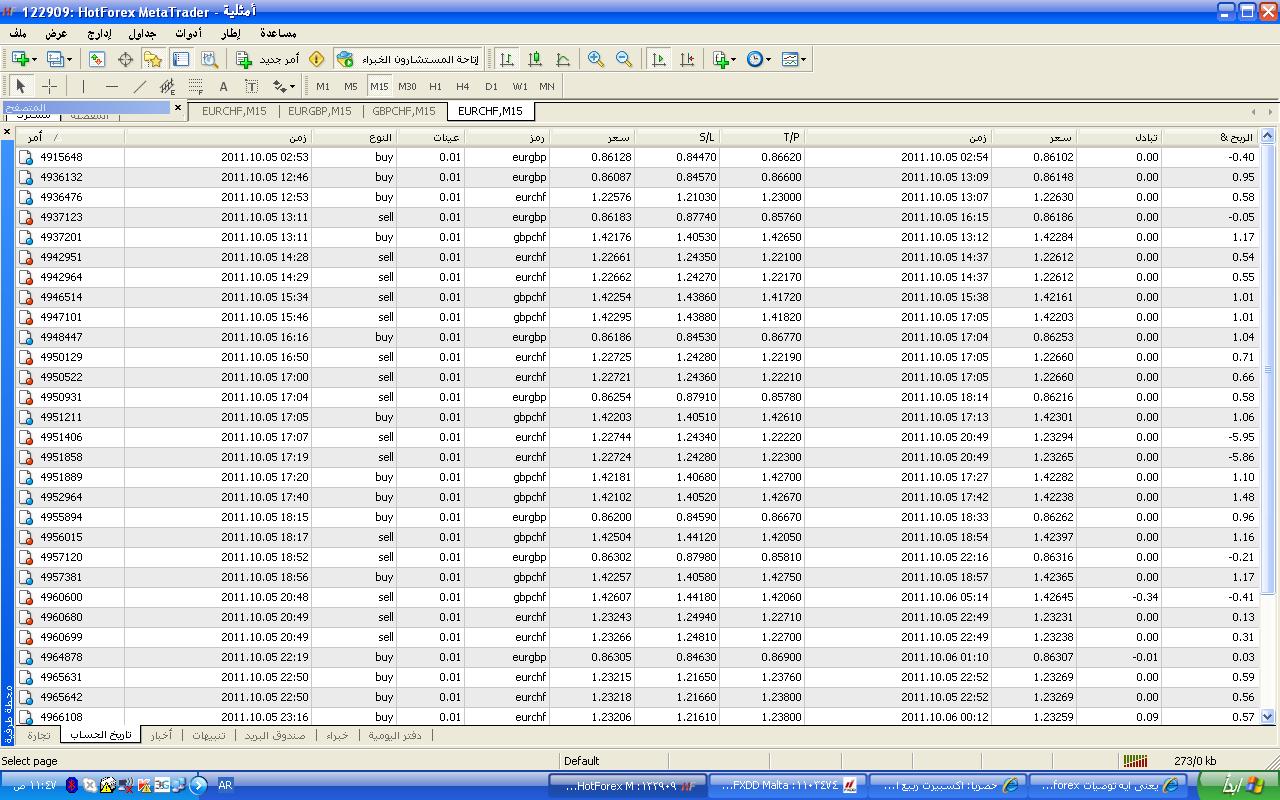
Task: Open the أخبار (News) terminal tab
Action: tap(161, 735)
